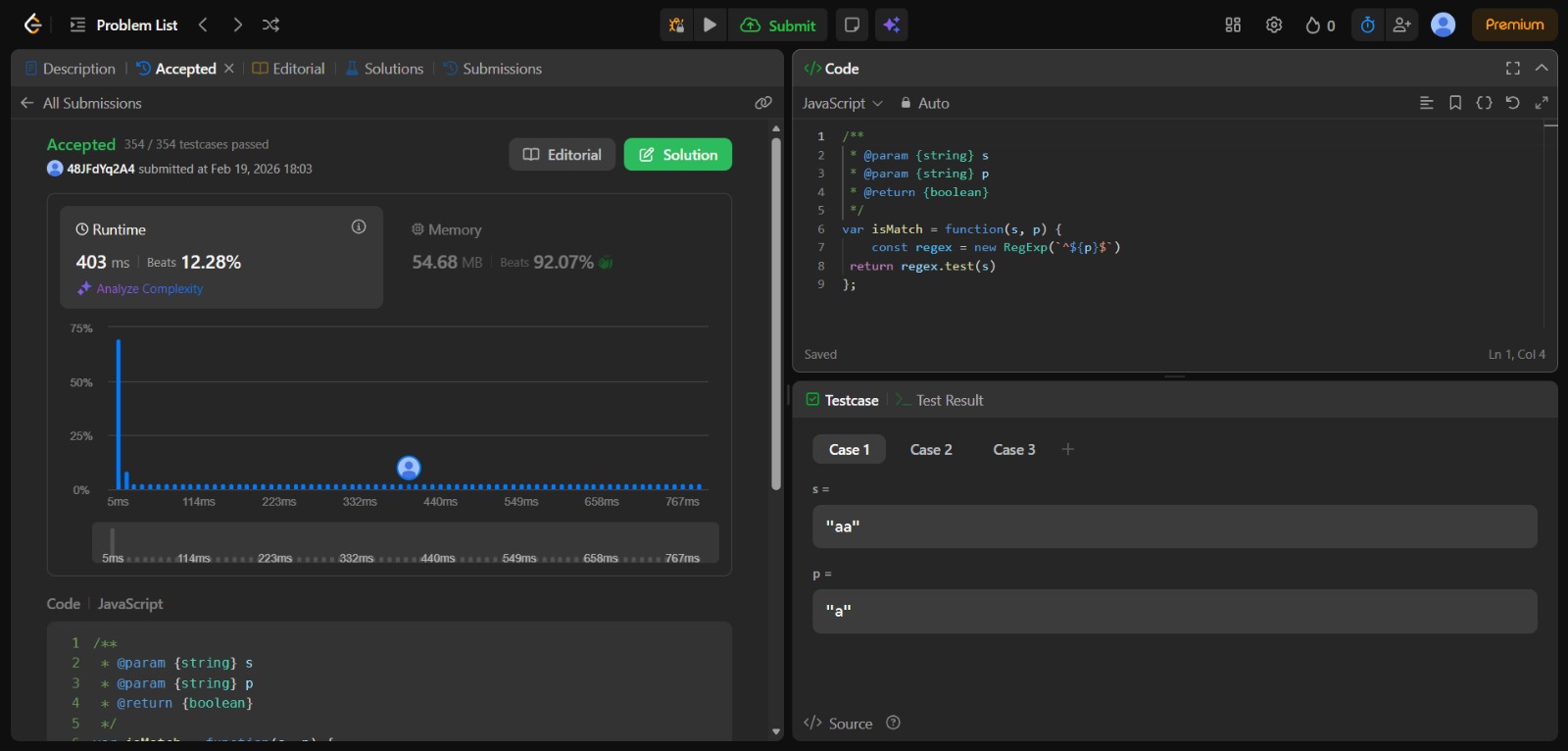Switch to the Solutions tab
This screenshot has width=1568, height=751.
[x=384, y=69]
